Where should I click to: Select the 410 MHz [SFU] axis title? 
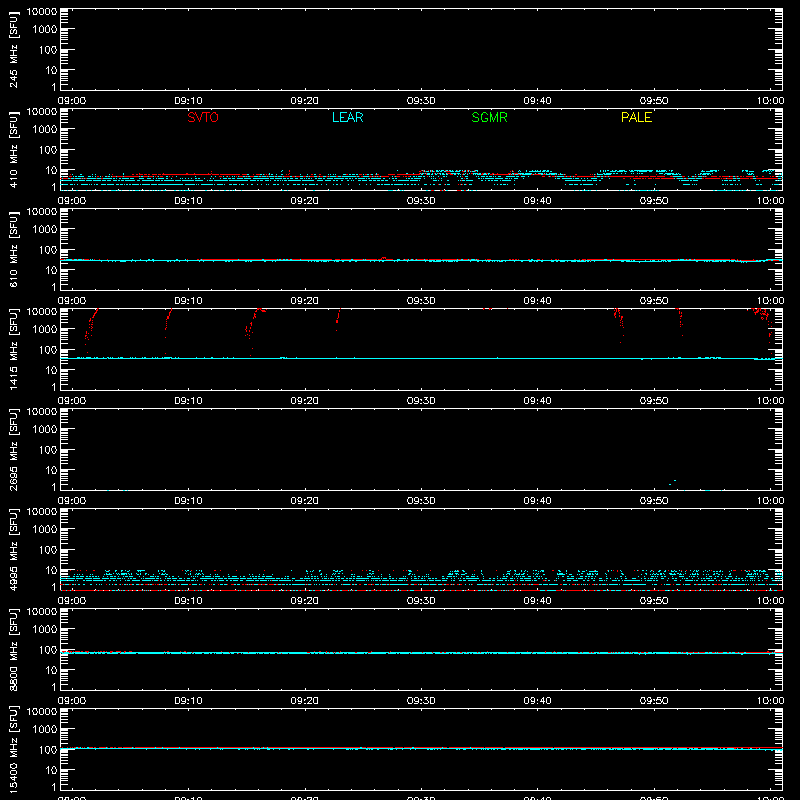pos(13,149)
